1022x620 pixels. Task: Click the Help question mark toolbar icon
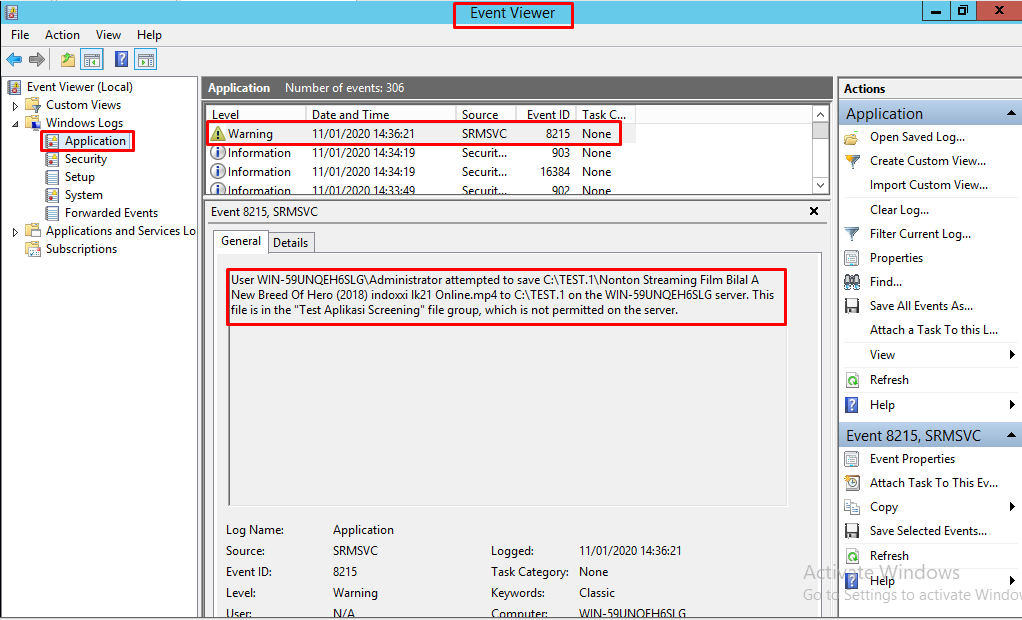[x=120, y=59]
